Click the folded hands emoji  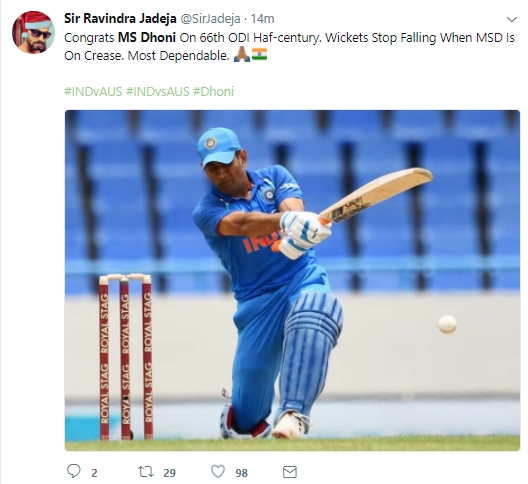[242, 55]
